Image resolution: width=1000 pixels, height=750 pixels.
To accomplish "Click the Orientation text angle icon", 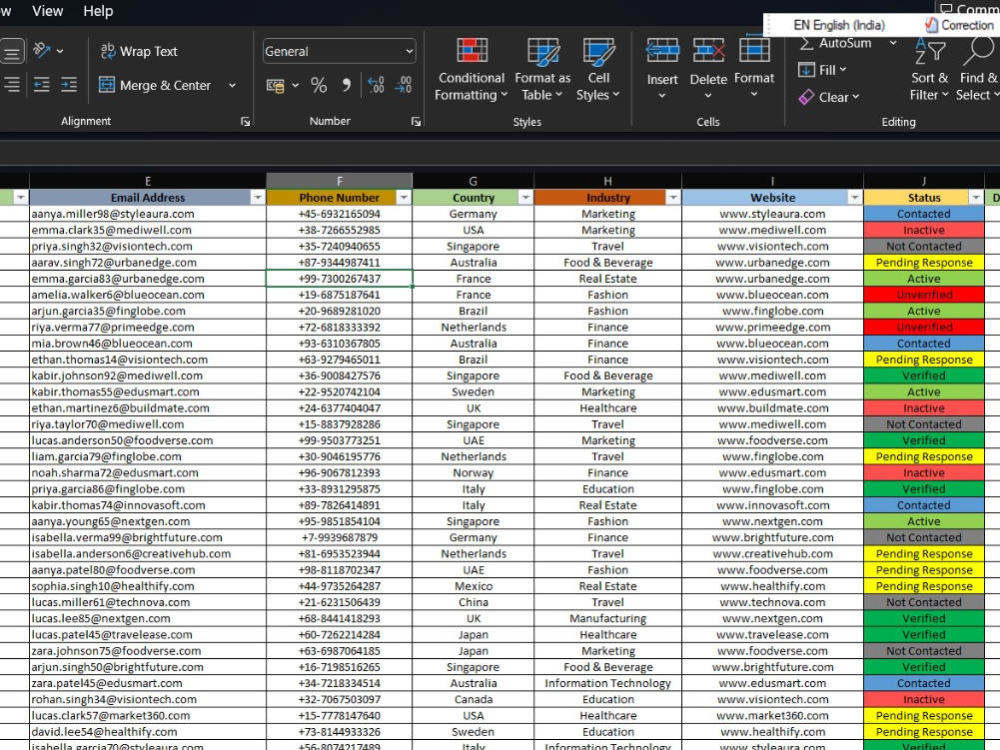I will (x=41, y=50).
